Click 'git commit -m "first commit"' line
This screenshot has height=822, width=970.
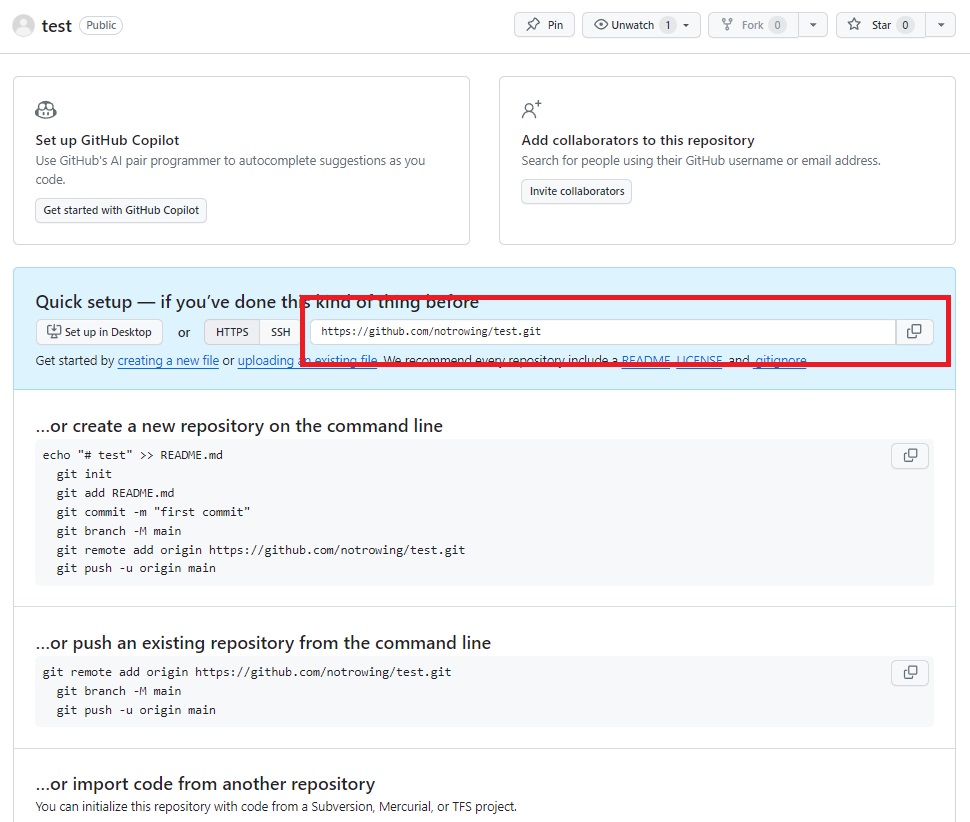(153, 512)
